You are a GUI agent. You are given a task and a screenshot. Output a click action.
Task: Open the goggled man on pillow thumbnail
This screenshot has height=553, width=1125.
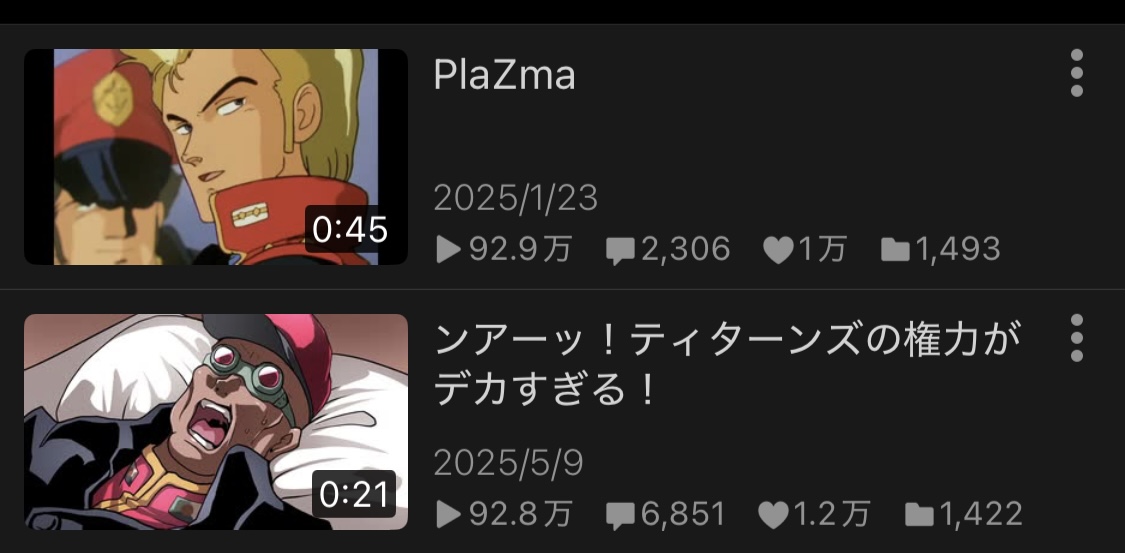pos(216,421)
